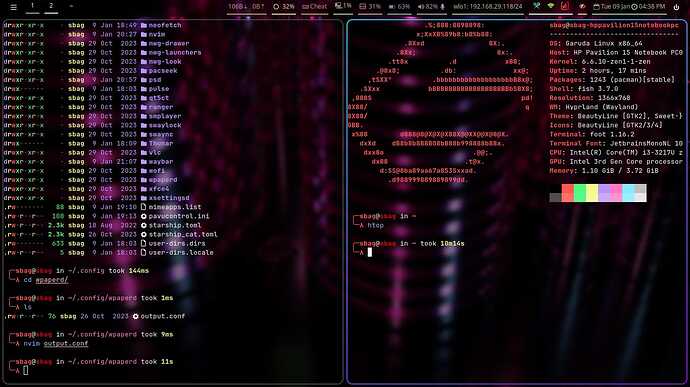Click the psd directory name
The image size is (690, 387).
coord(155,80)
